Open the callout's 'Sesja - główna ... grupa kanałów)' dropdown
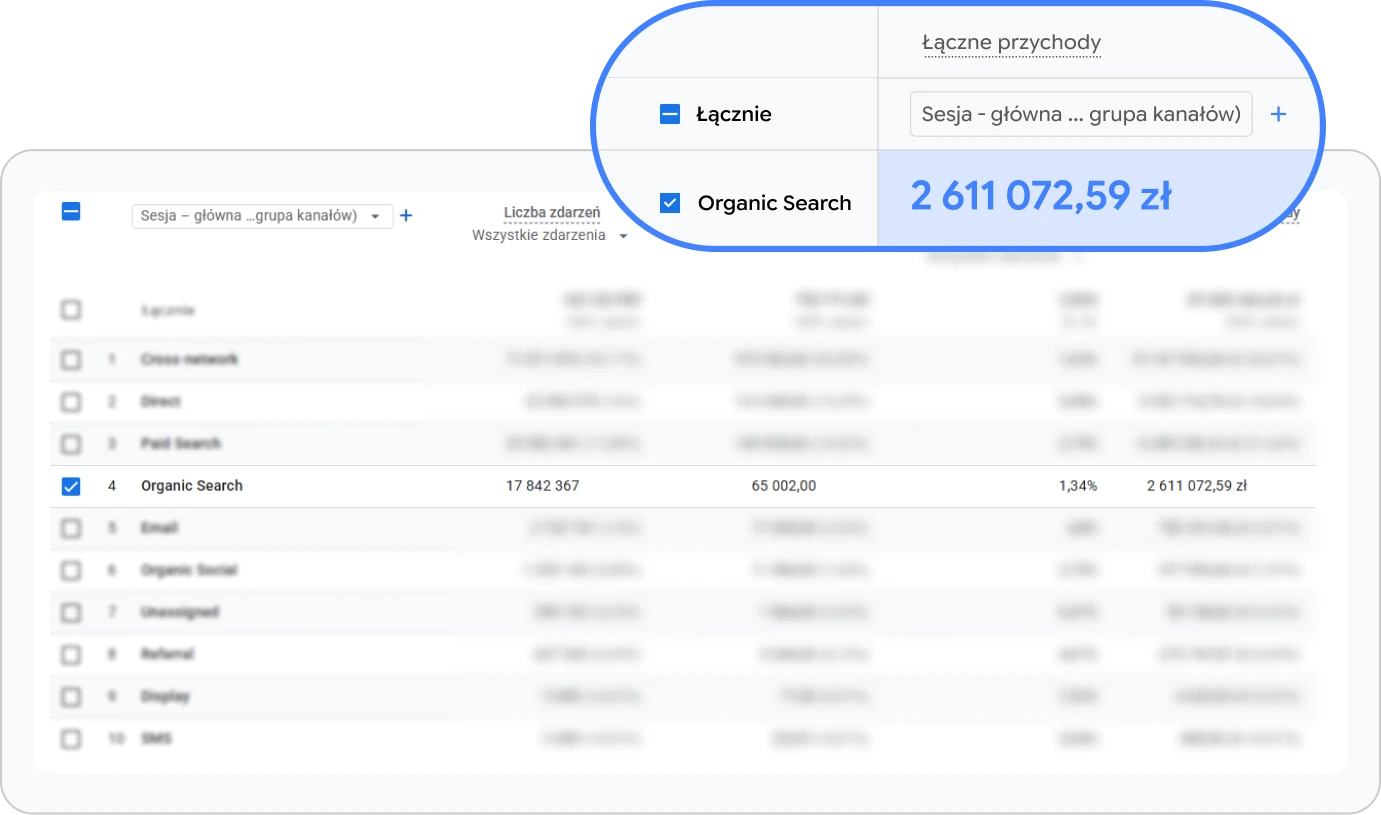Viewport: 1381px width, 815px height. point(1081,114)
